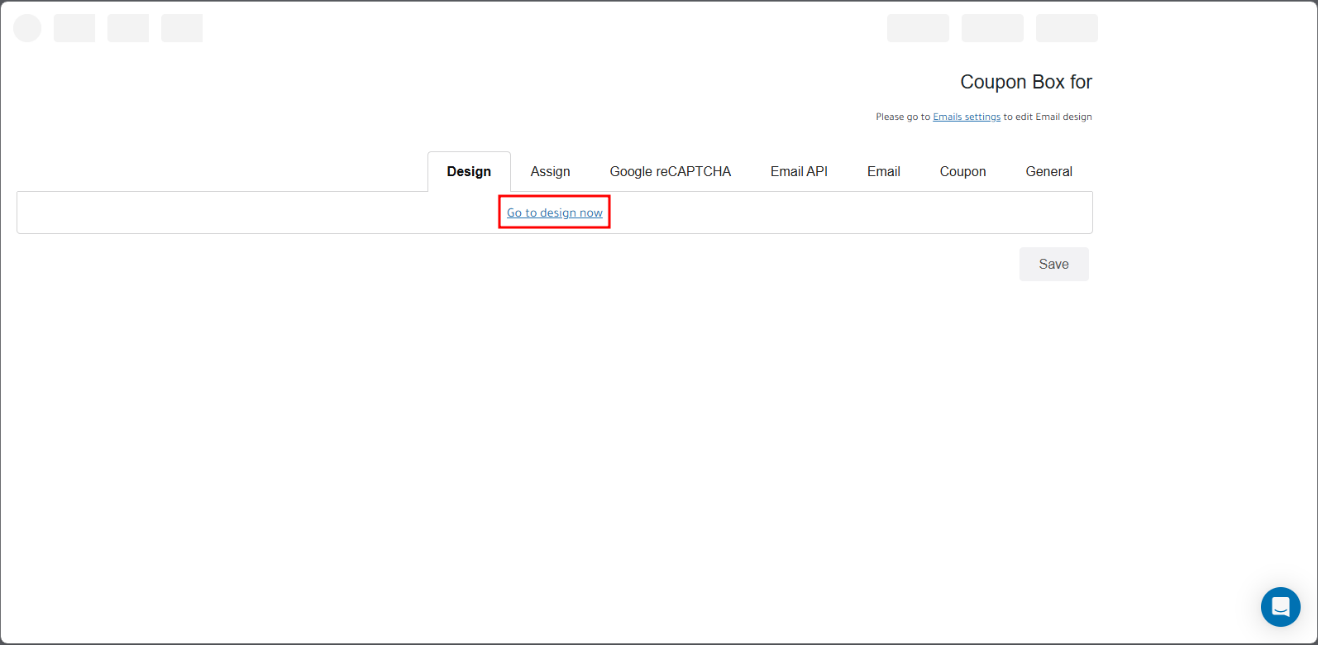The height and width of the screenshot is (645, 1318).
Task: Go to the Email API tab
Action: click(798, 172)
